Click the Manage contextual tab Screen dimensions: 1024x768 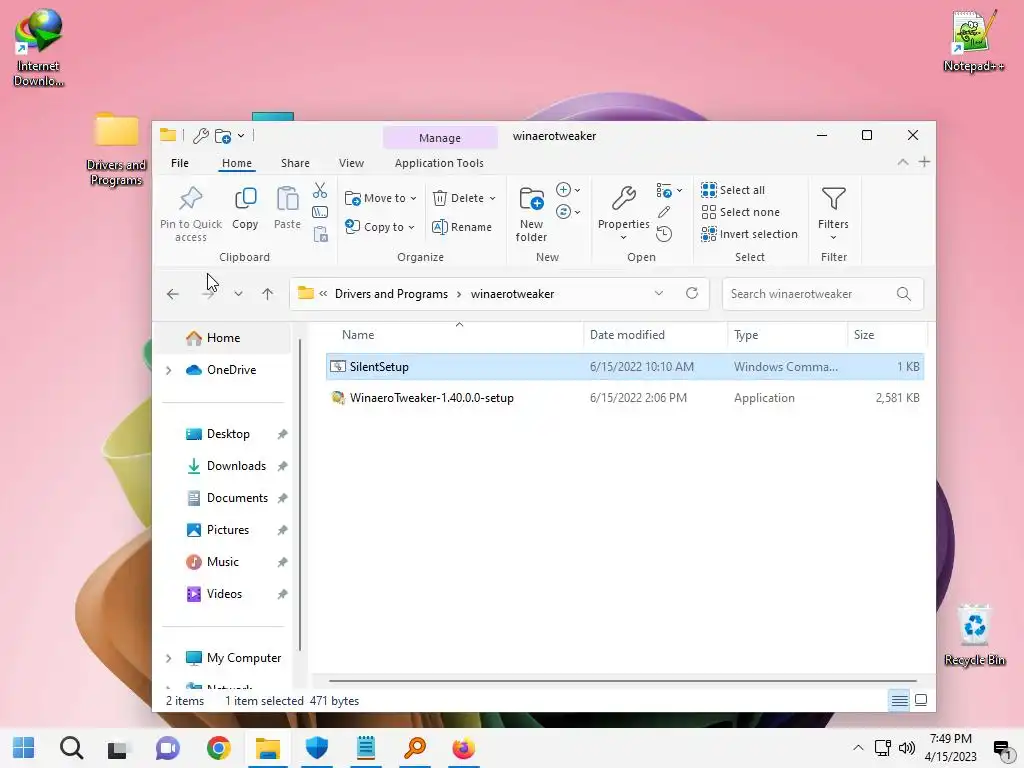pyautogui.click(x=440, y=138)
